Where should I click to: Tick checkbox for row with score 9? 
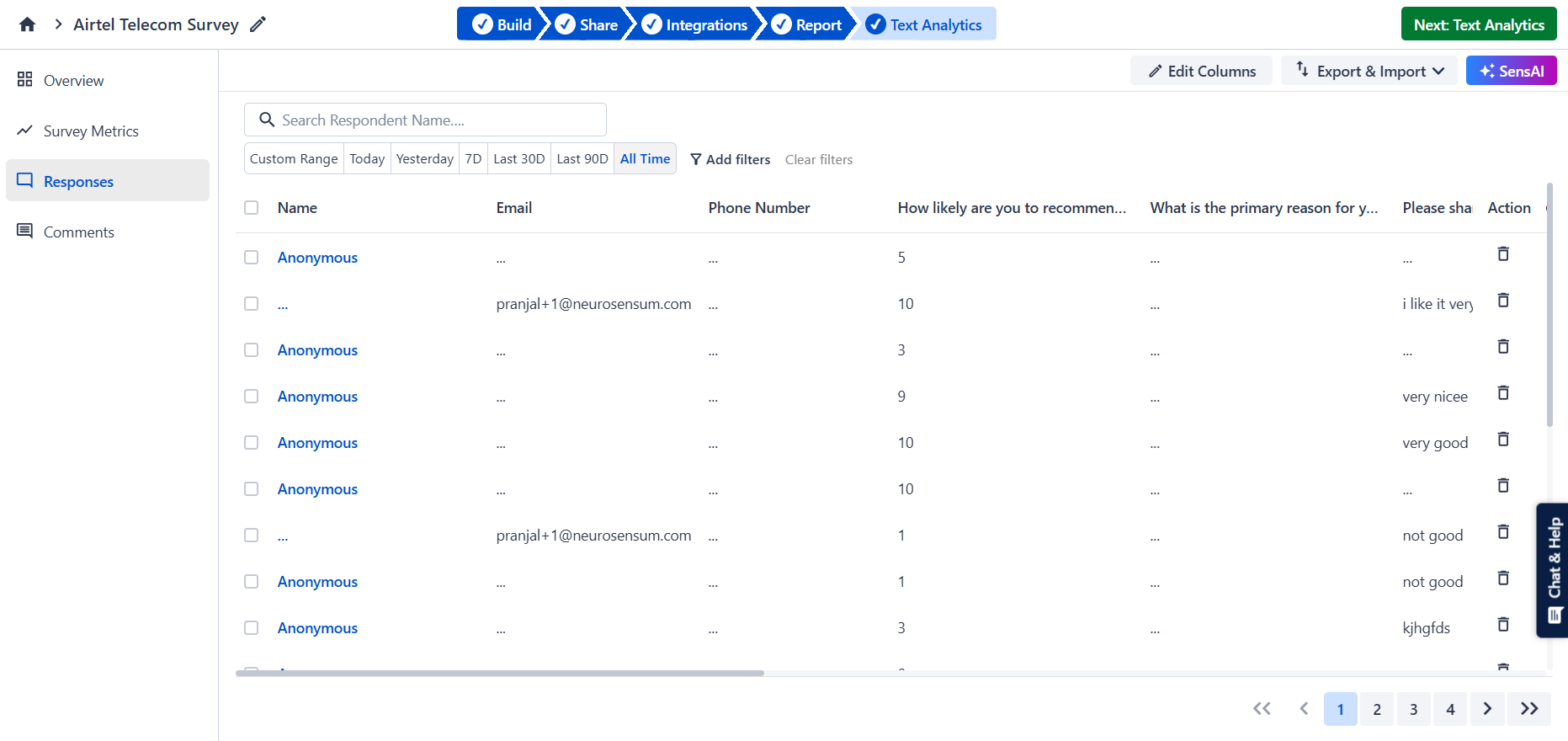251,396
